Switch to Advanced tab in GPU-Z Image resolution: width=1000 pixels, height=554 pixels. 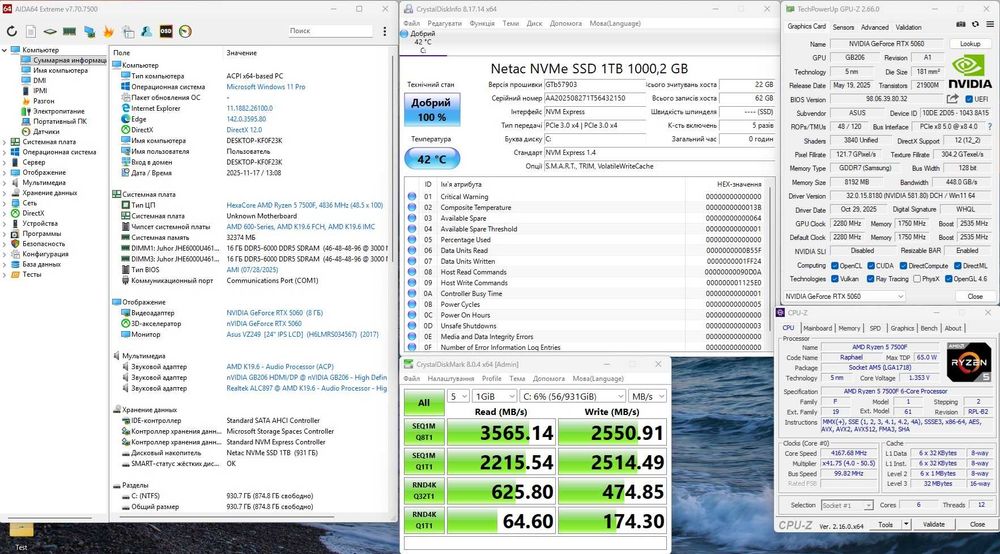pos(874,27)
